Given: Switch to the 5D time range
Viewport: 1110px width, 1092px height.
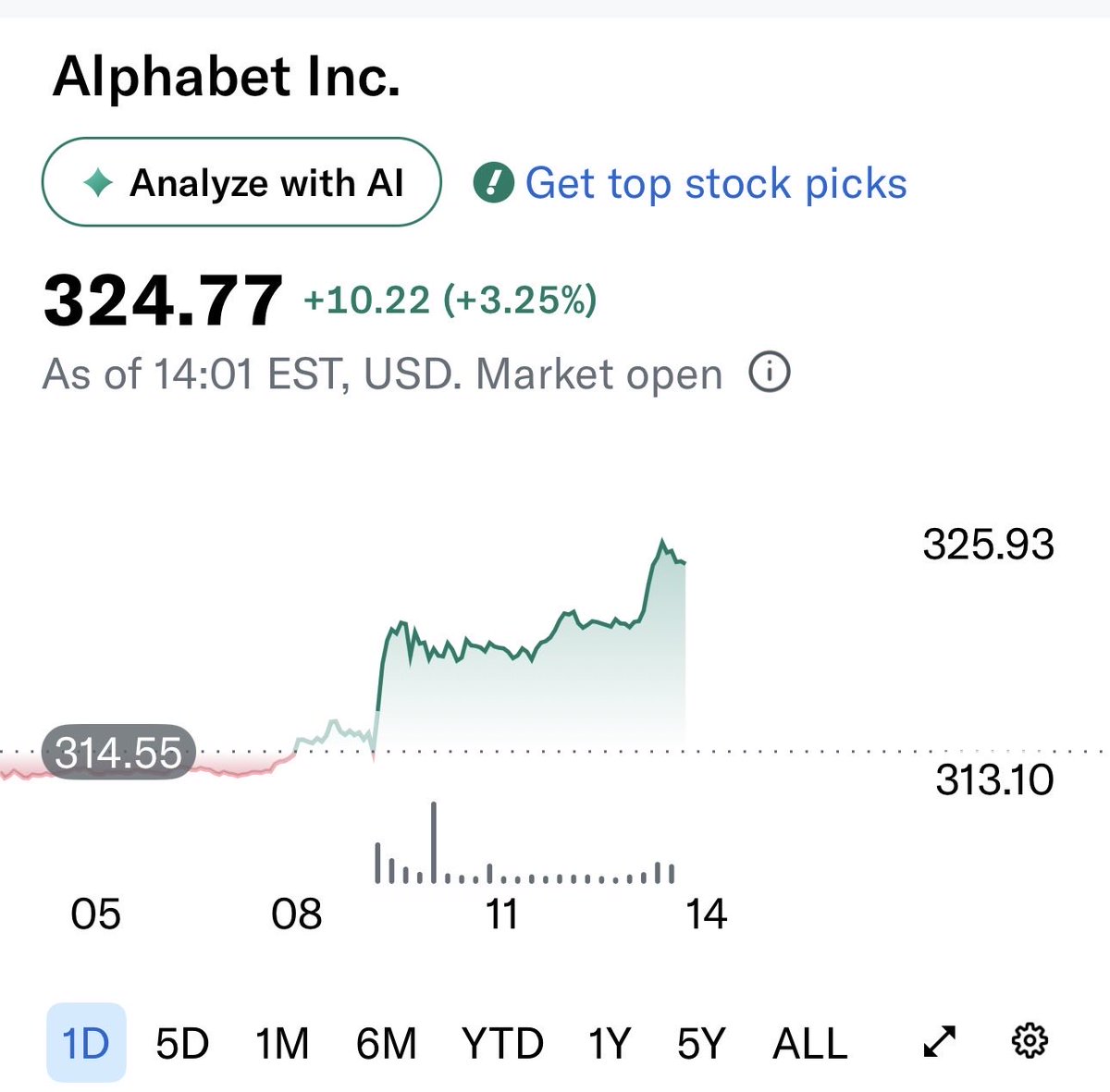Looking at the screenshot, I should (182, 1043).
